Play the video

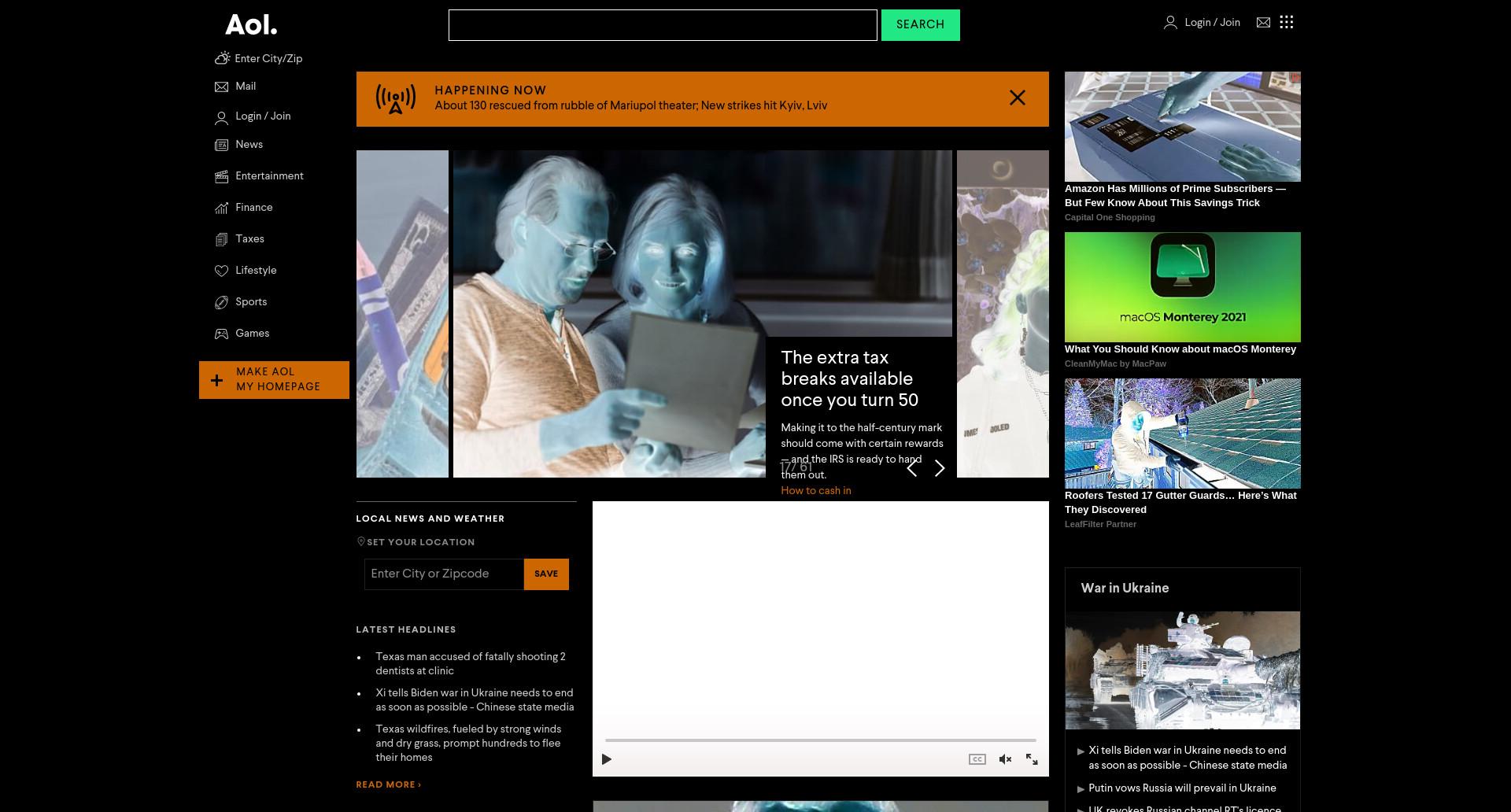coord(607,759)
